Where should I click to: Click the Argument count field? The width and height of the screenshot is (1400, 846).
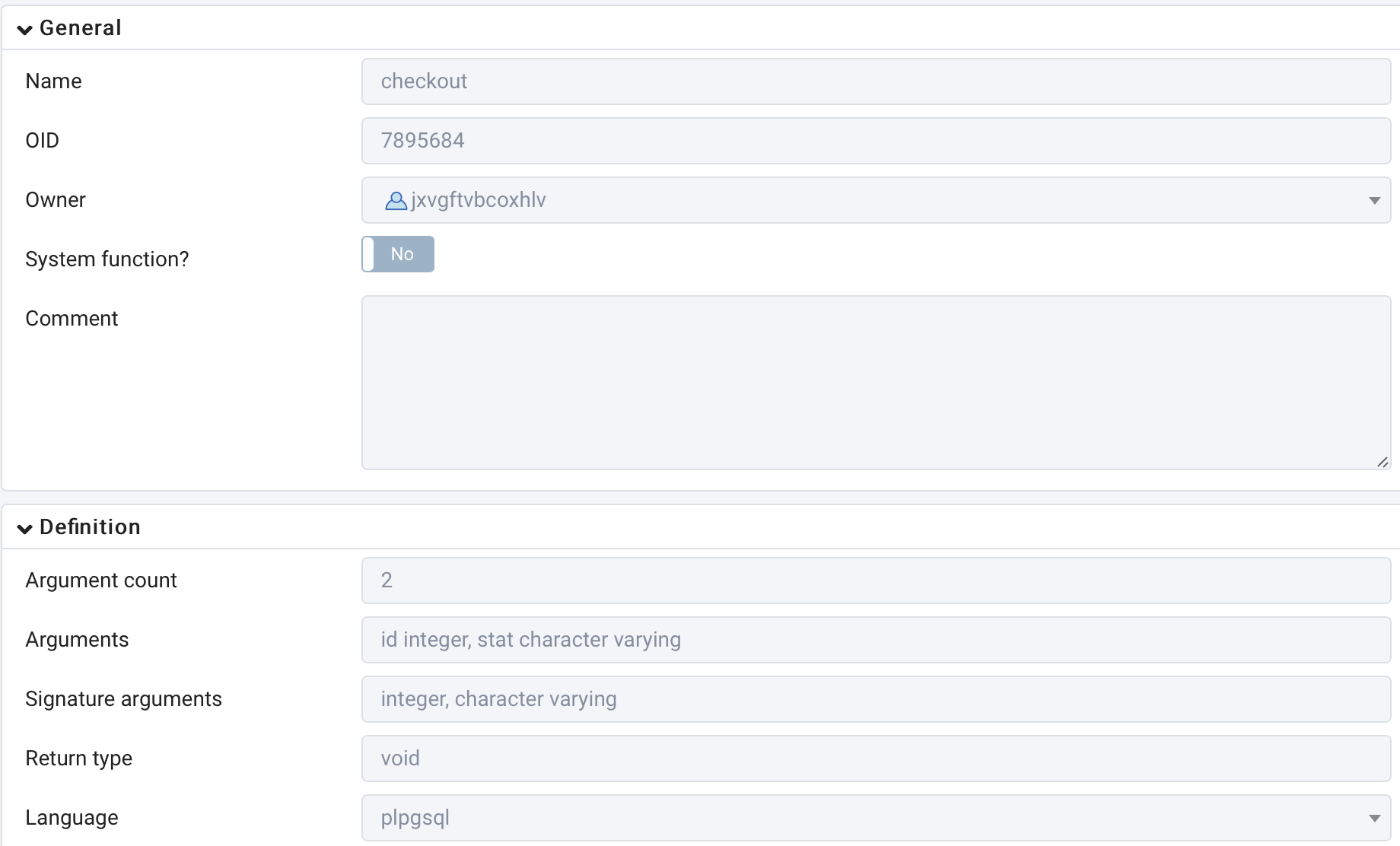(876, 580)
